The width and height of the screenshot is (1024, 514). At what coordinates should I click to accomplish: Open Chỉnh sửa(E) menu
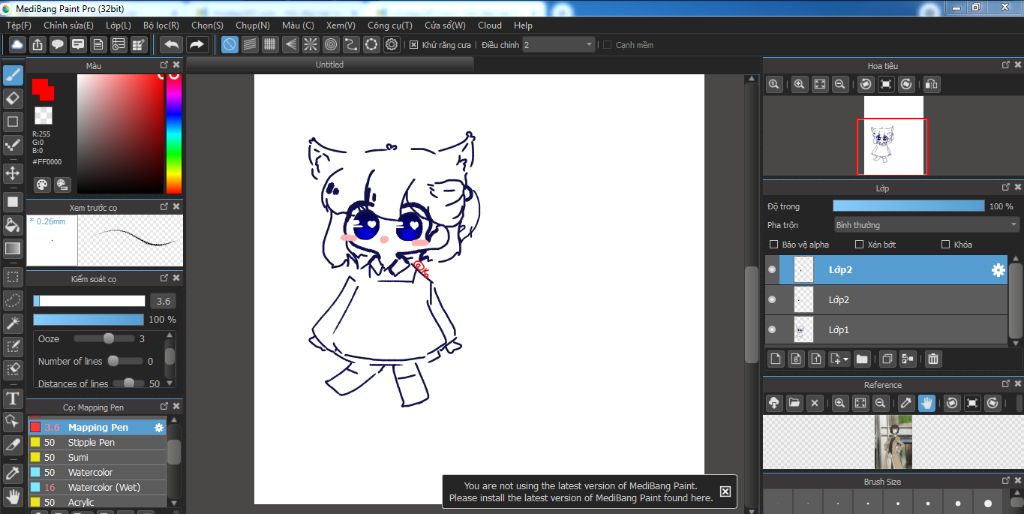pyautogui.click(x=69, y=25)
